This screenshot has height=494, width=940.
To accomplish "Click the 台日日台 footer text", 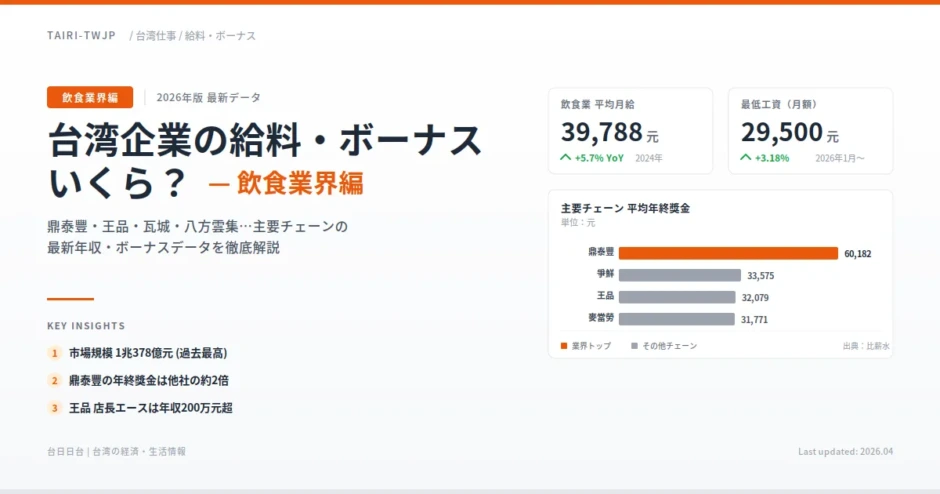I will 66,451.
